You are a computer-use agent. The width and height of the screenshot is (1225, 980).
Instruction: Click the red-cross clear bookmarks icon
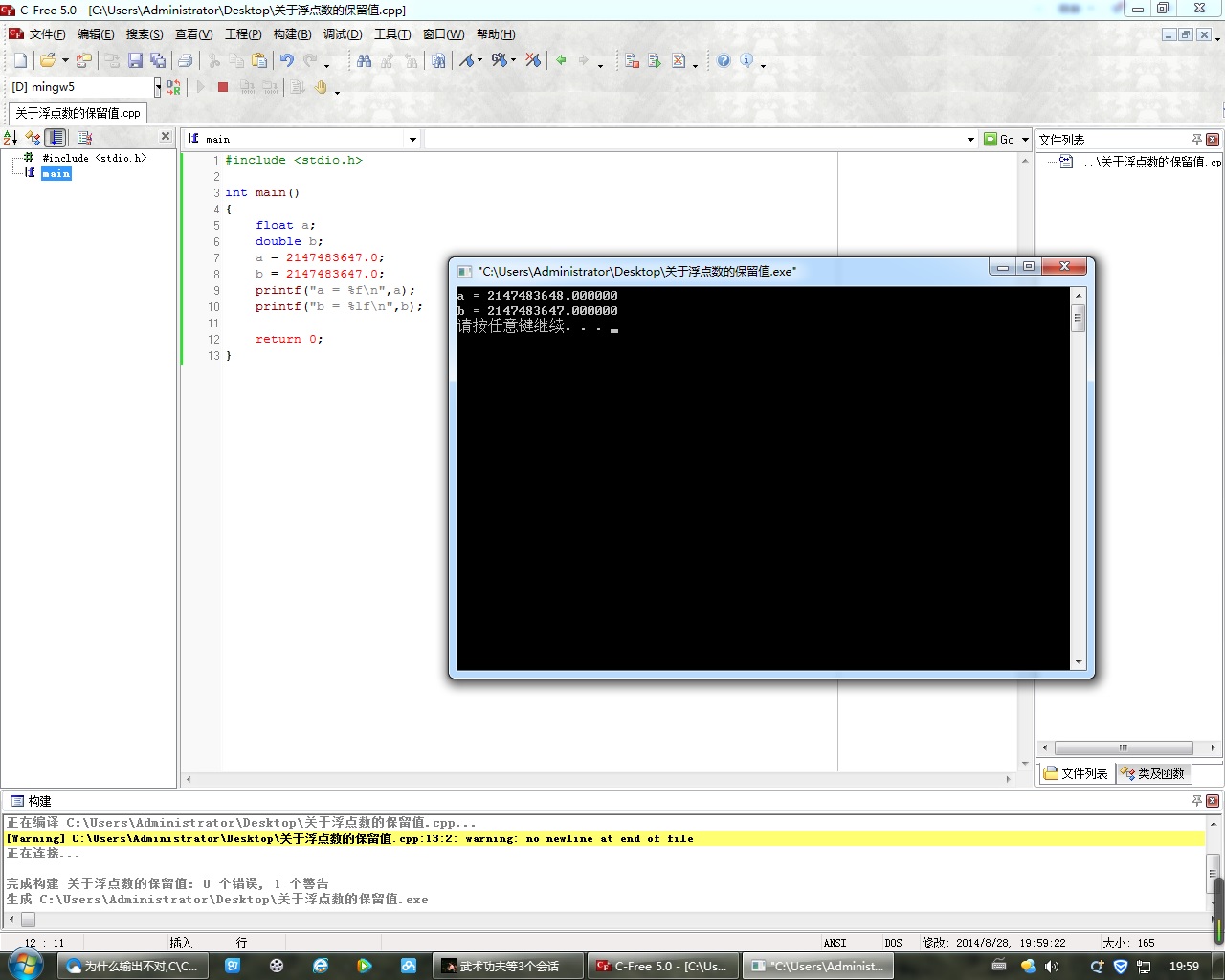coord(533,60)
